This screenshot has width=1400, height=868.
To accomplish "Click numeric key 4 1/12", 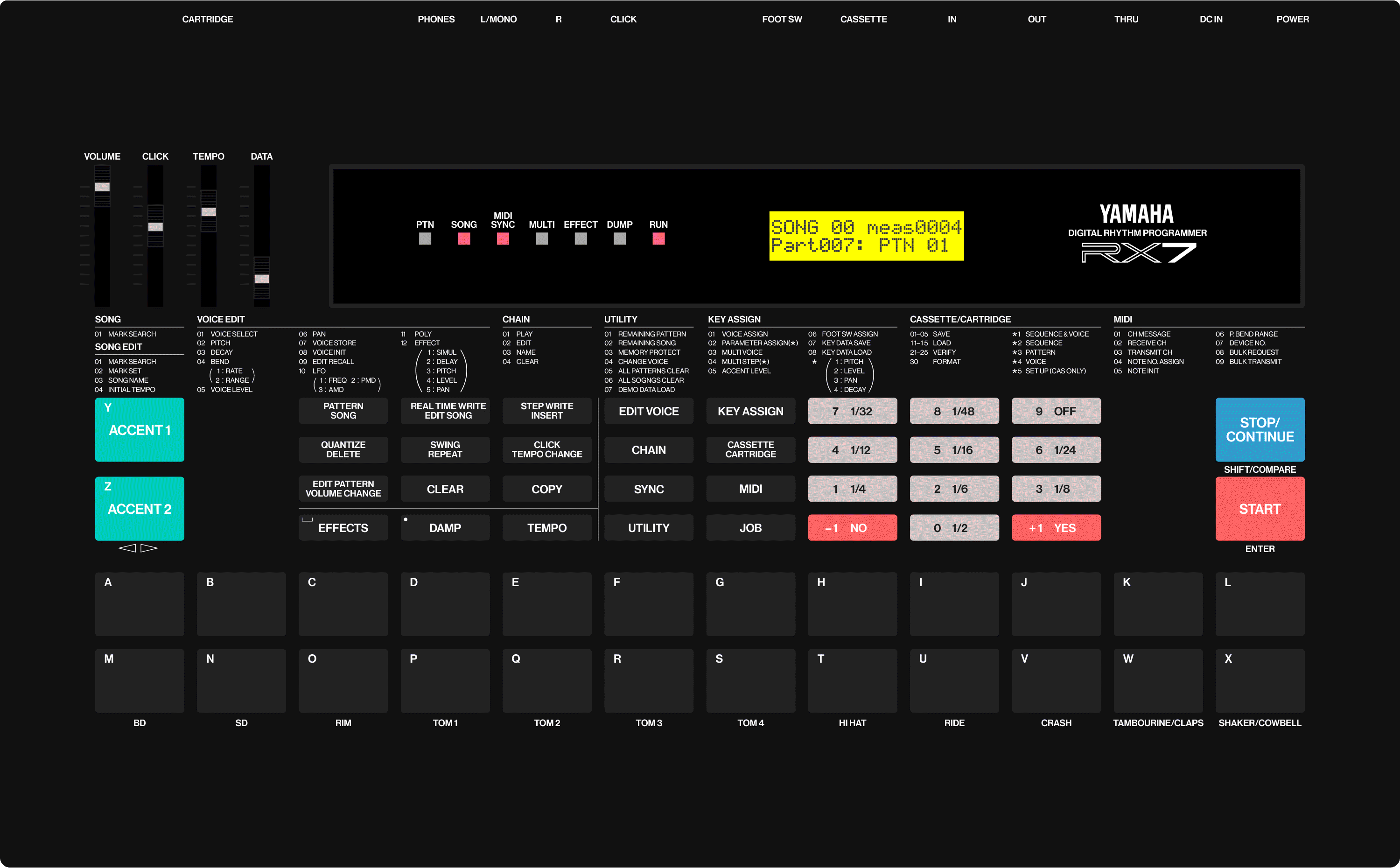I will [x=853, y=449].
